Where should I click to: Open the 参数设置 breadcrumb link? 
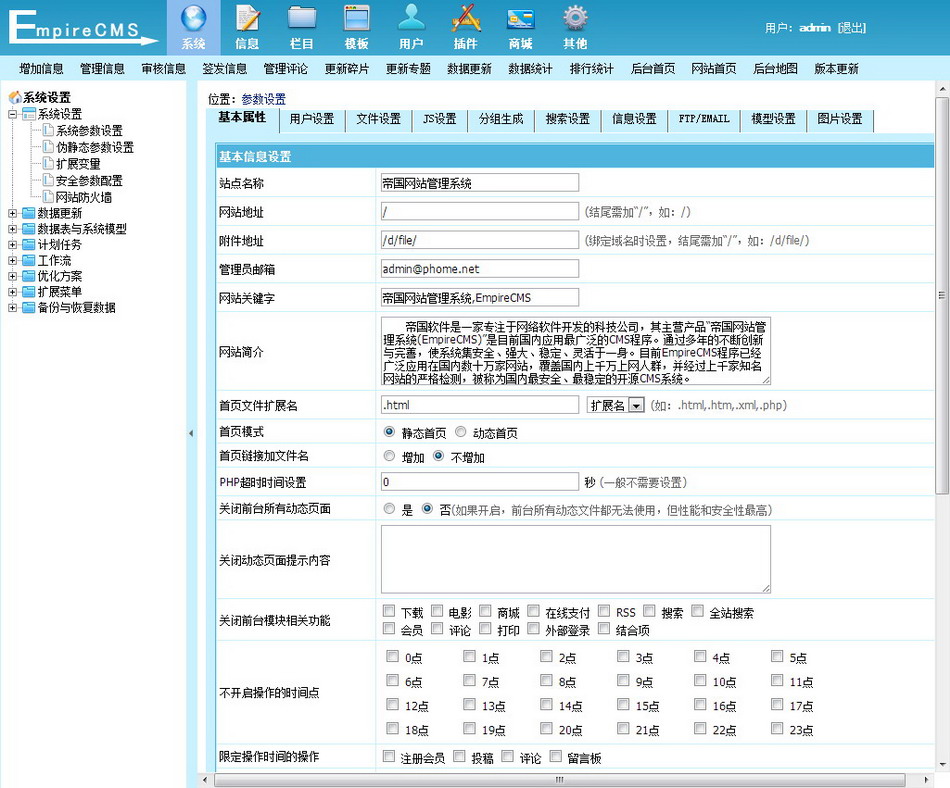(x=264, y=99)
